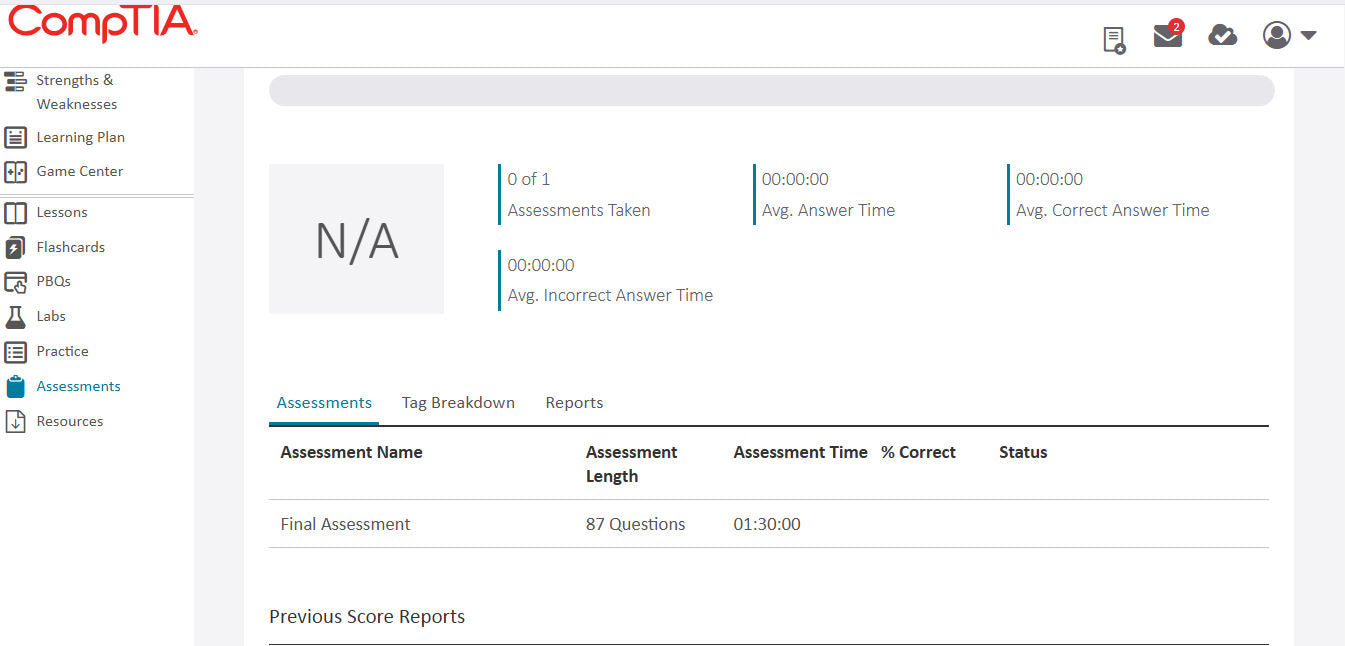Image resolution: width=1345 pixels, height=646 pixels.
Task: Select the Resources download icon
Action: coord(15,420)
